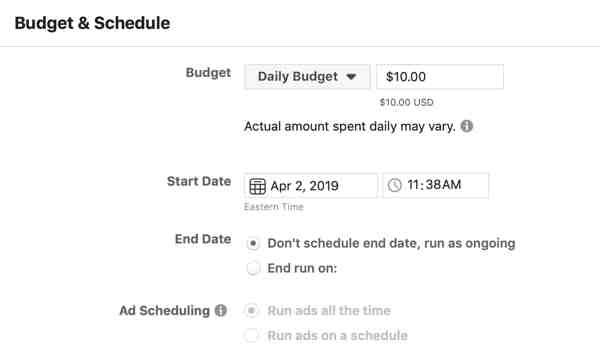Choose "Run ads on a schedule" option
Viewport: 600px width, 363px height.
[252, 335]
